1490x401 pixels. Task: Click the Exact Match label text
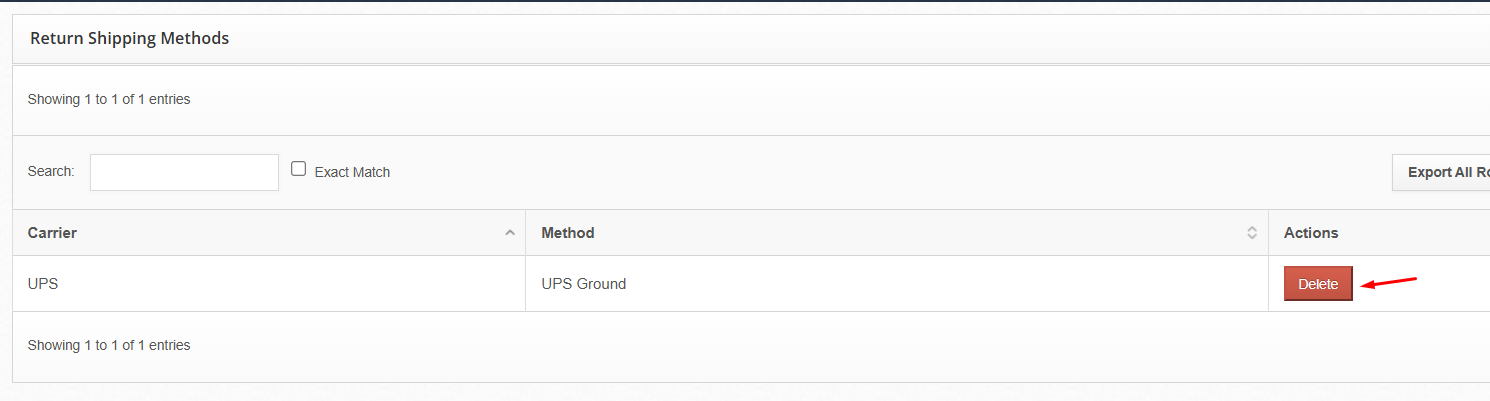click(x=352, y=172)
